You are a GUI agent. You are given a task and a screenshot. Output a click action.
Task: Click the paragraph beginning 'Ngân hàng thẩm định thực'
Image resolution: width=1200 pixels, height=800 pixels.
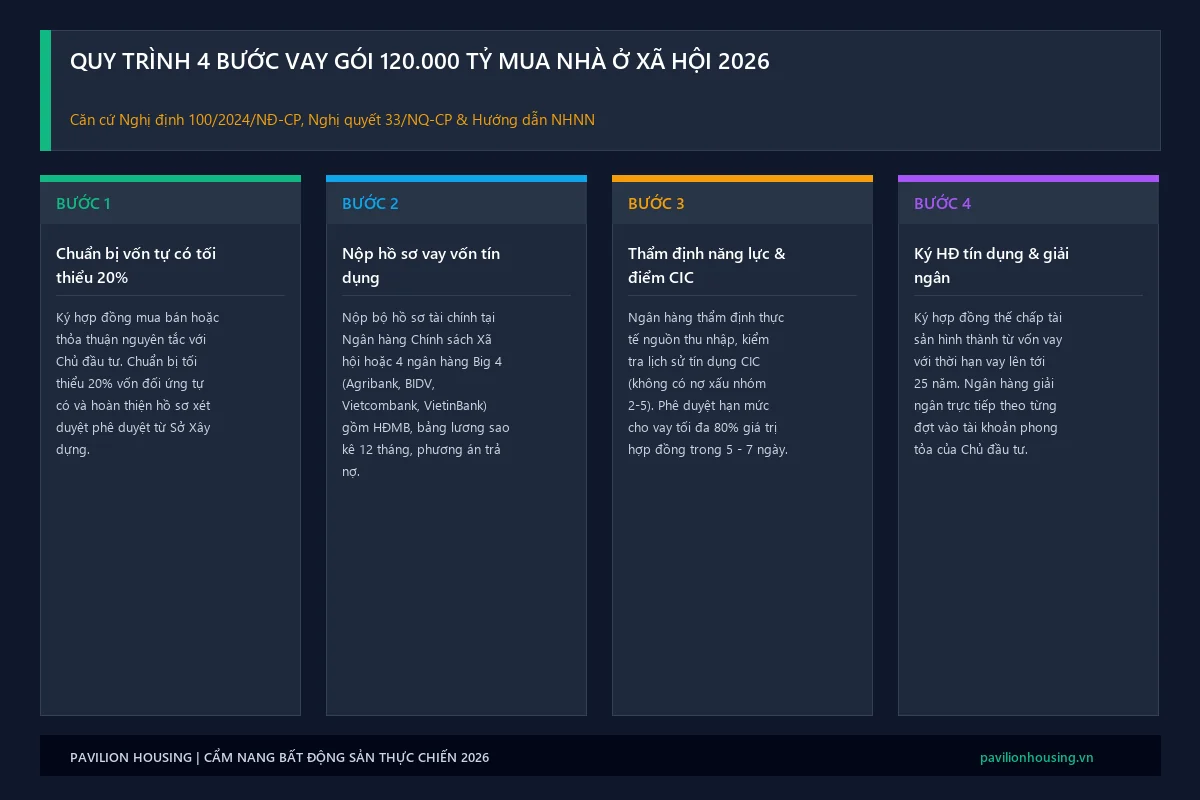coord(708,383)
